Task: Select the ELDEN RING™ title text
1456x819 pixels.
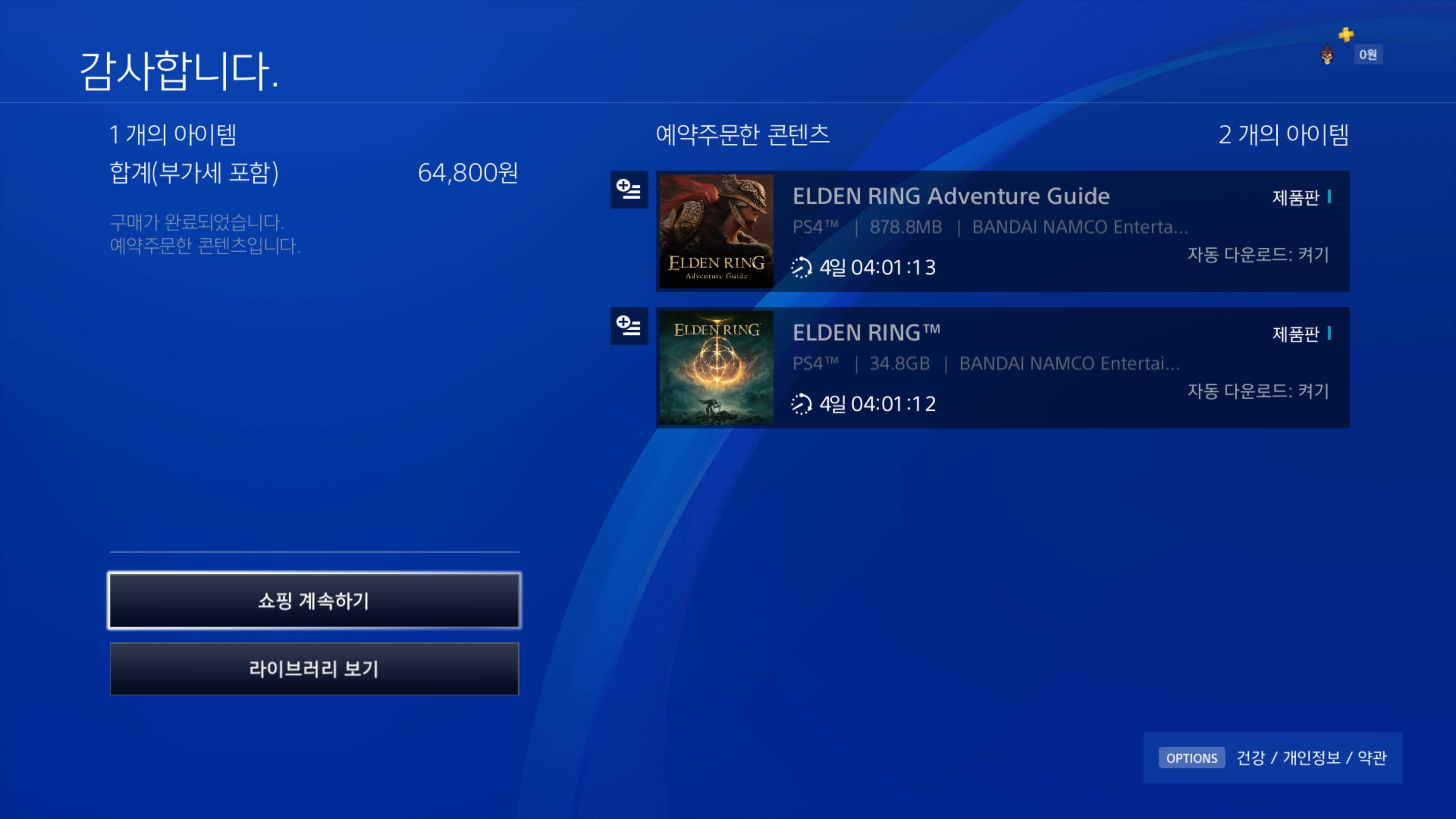Action: 866,333
